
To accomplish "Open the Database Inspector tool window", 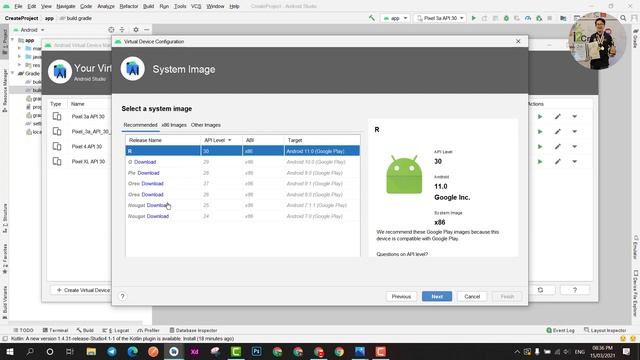I will [193, 330].
